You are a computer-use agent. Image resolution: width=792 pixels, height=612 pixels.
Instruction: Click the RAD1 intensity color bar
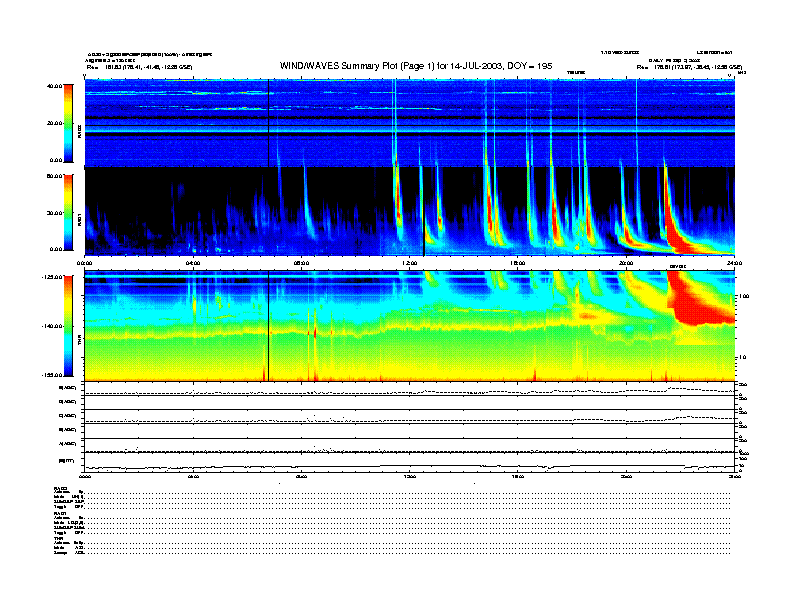[68, 213]
